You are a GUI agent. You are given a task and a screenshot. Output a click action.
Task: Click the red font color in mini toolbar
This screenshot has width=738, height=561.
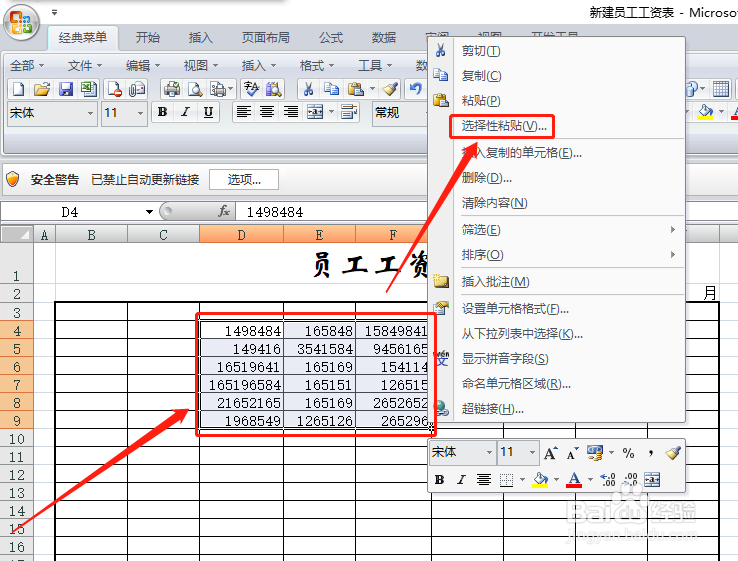[x=574, y=480]
